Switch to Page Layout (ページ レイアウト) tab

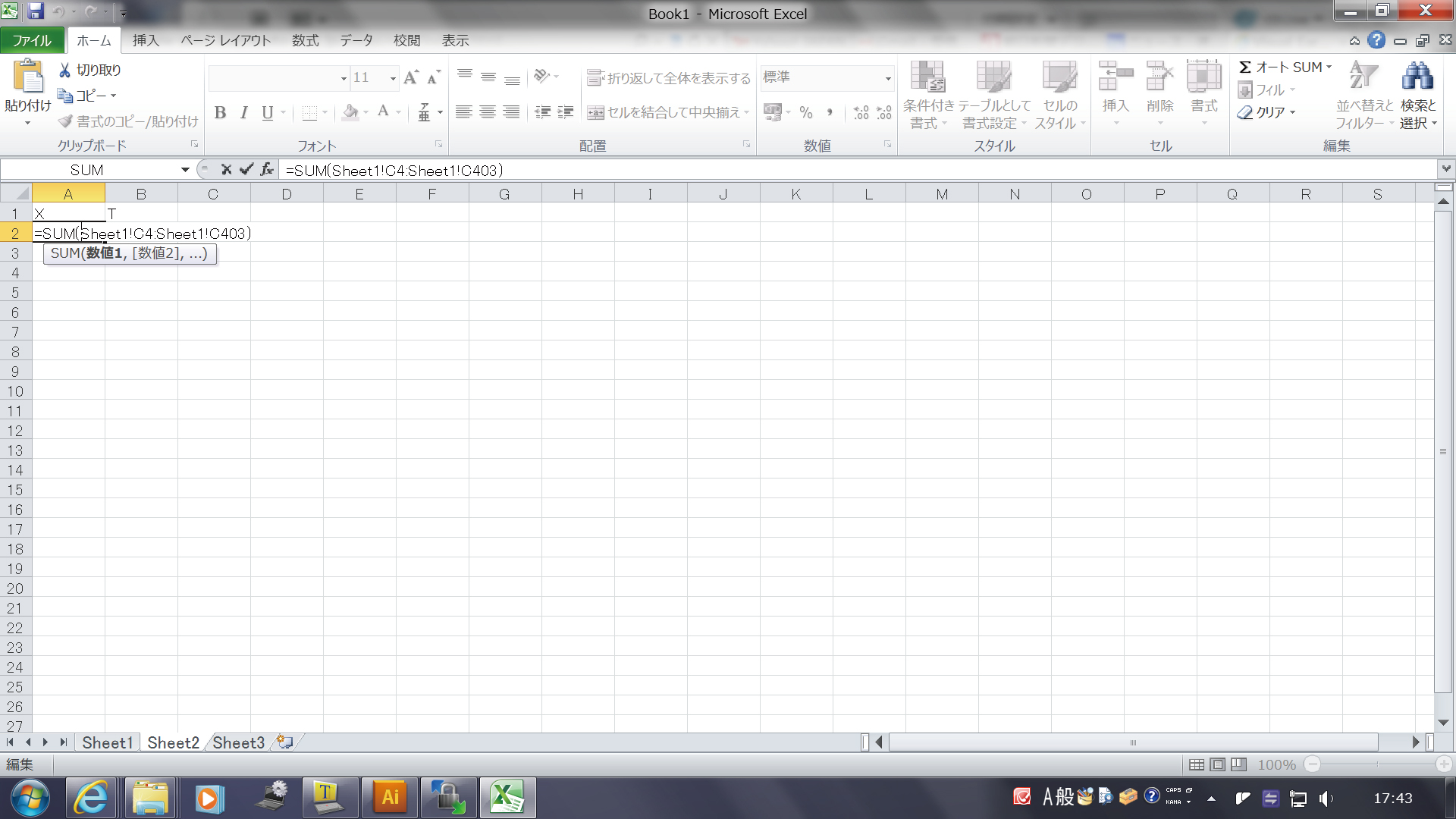tap(225, 40)
